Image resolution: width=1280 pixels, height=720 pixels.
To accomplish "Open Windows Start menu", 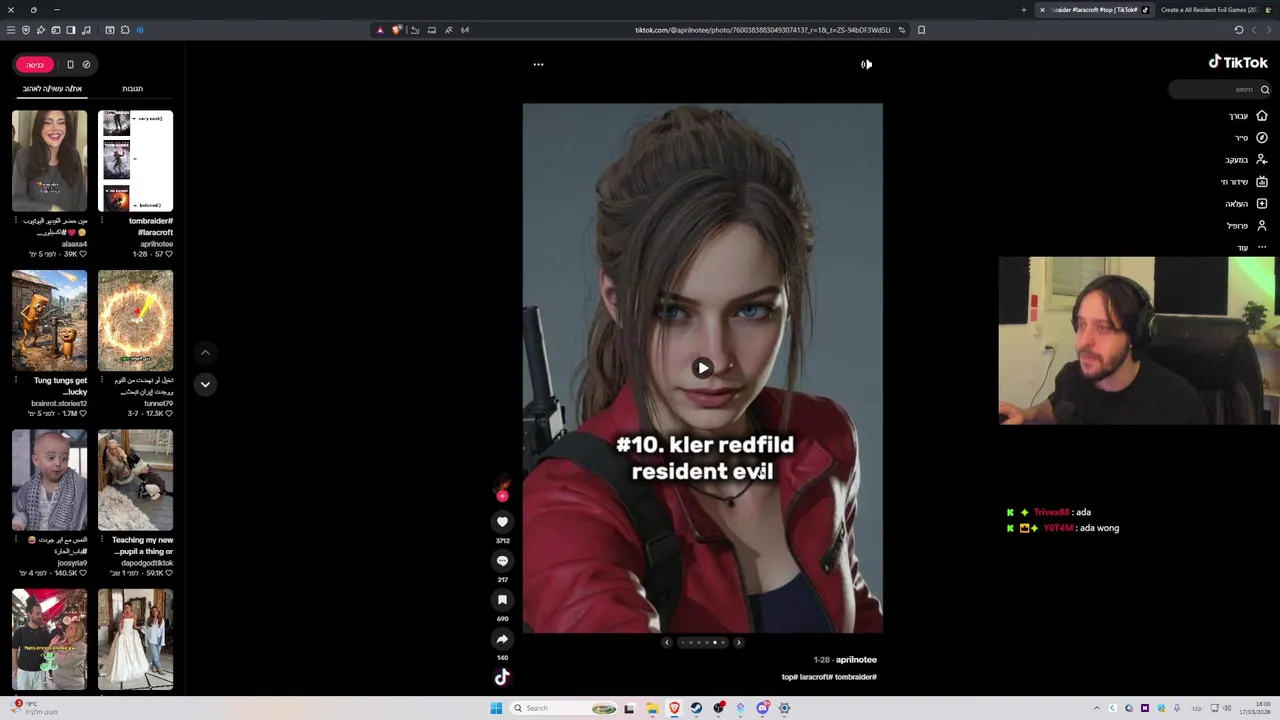I will (x=496, y=708).
